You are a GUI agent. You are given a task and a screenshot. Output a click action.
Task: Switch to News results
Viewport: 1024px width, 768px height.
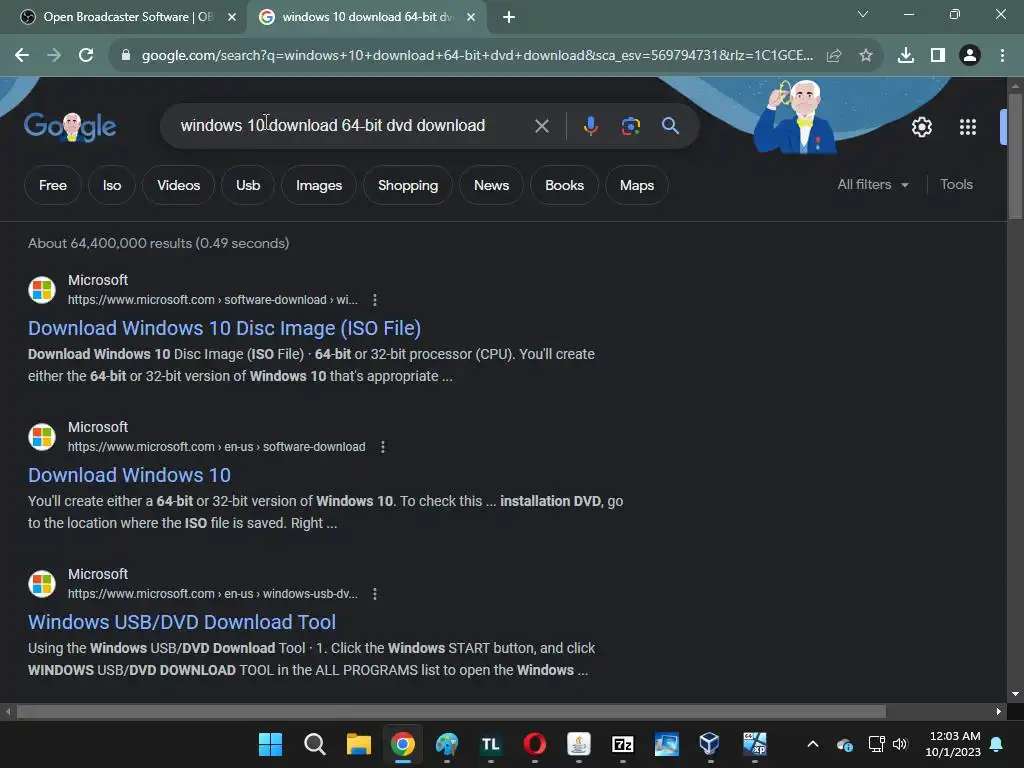coord(492,185)
